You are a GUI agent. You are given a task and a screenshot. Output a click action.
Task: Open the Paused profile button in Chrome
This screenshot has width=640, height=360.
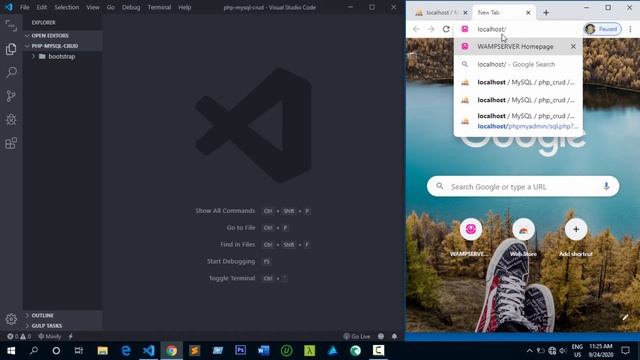[603, 29]
